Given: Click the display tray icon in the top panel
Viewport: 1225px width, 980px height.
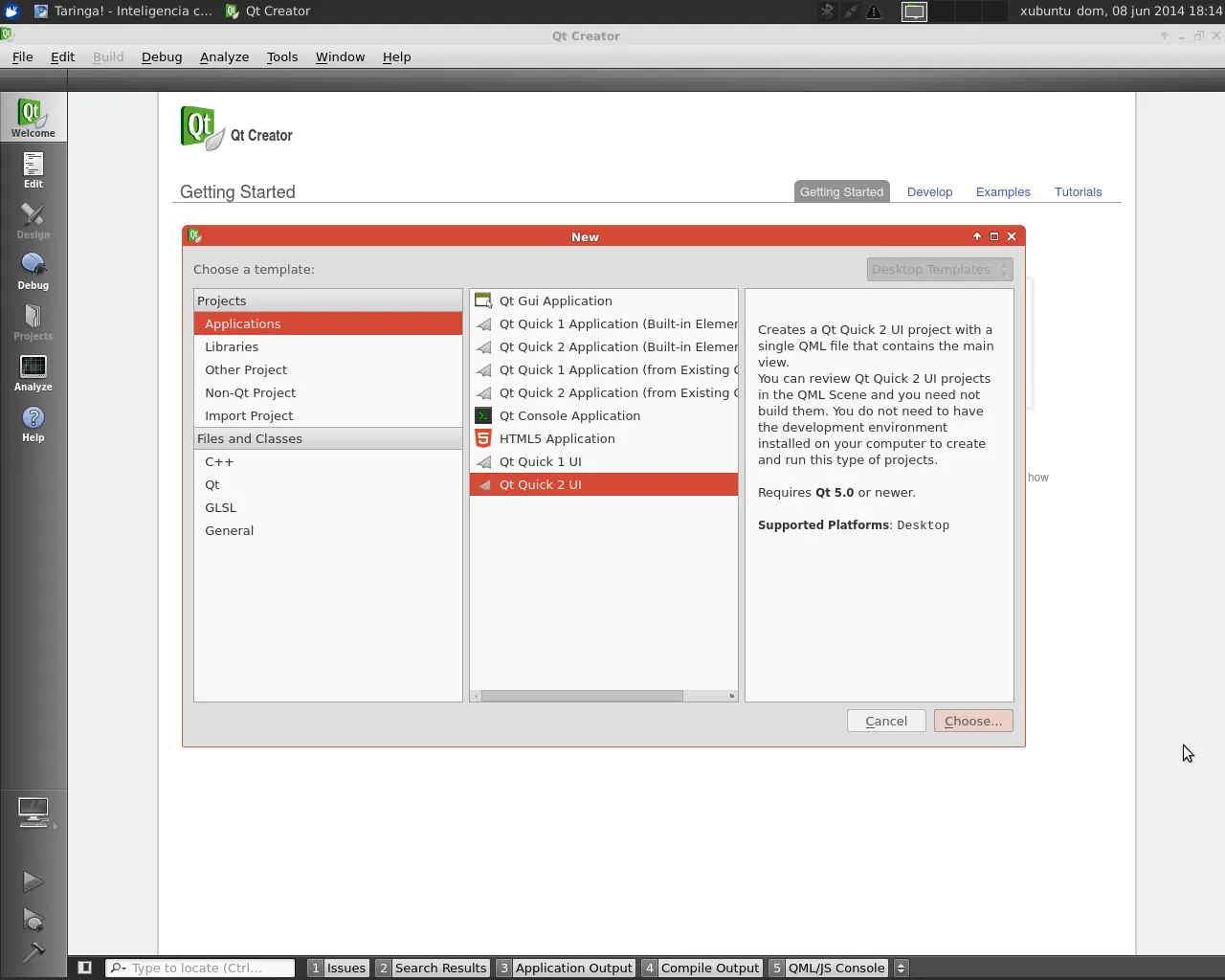Looking at the screenshot, I should coord(914,11).
